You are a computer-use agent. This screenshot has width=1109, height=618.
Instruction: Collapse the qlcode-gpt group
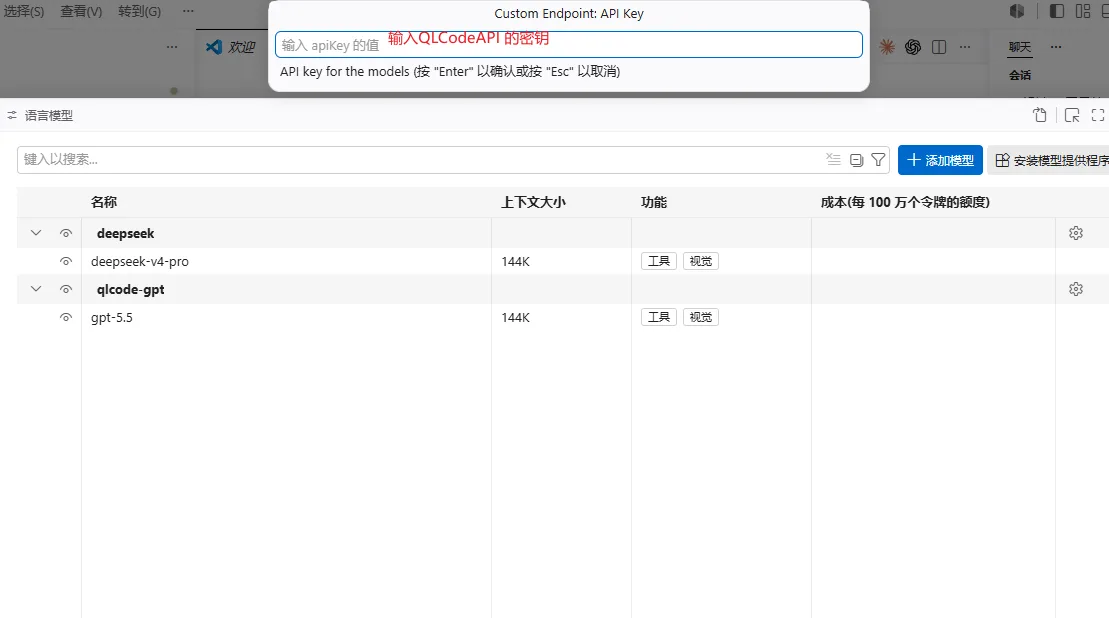tap(36, 288)
